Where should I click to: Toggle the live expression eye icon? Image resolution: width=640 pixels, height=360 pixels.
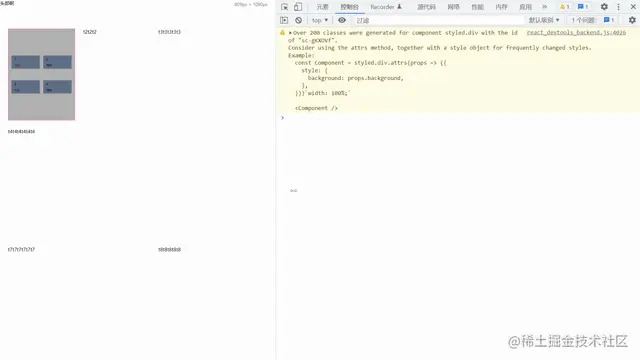342,20
